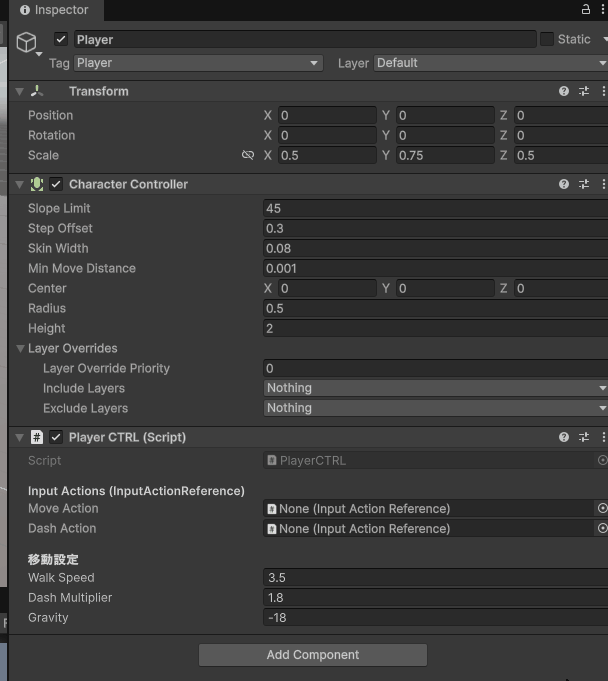Image resolution: width=608 pixels, height=681 pixels.
Task: Disable the Character Controller component checkbox
Action: (x=56, y=184)
